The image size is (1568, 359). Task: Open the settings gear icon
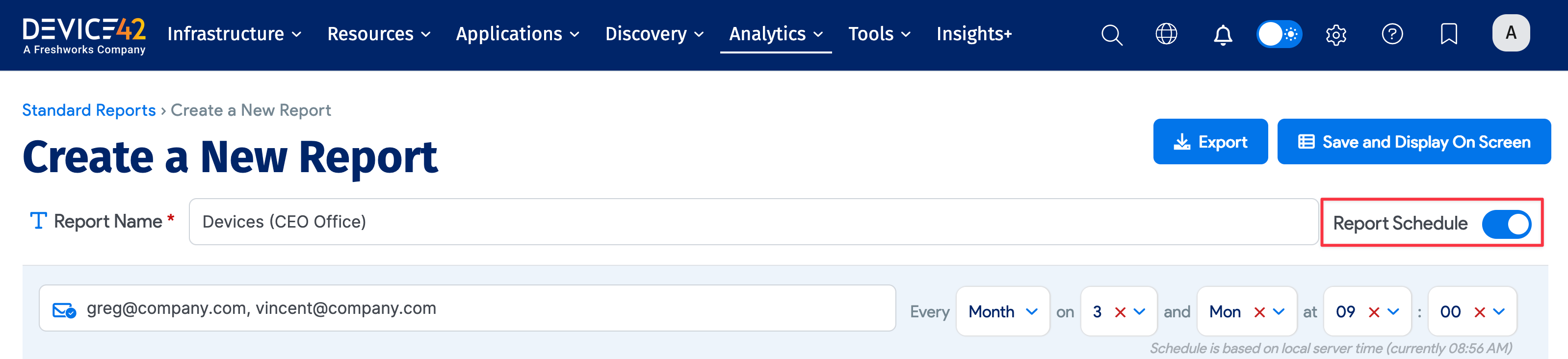(x=1335, y=35)
